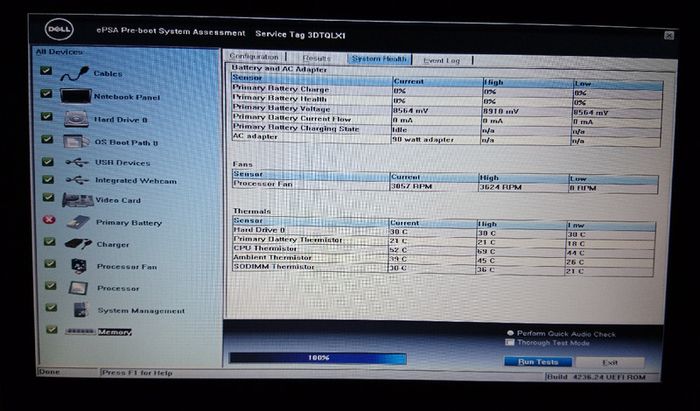Image resolution: width=700 pixels, height=411 pixels.
Task: Toggle the Hard Drive 0 checkmark
Action: point(46,116)
